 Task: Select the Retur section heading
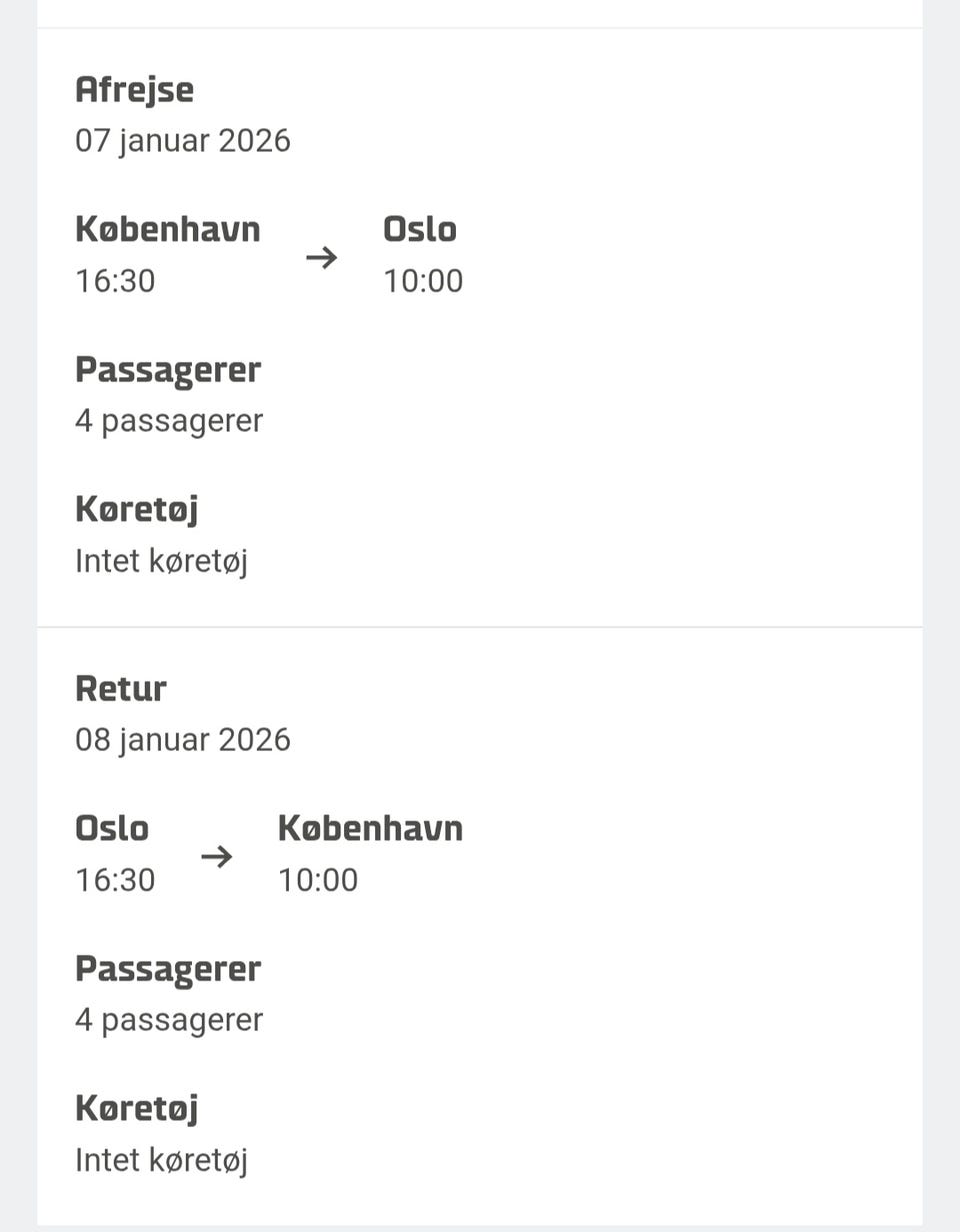point(120,689)
